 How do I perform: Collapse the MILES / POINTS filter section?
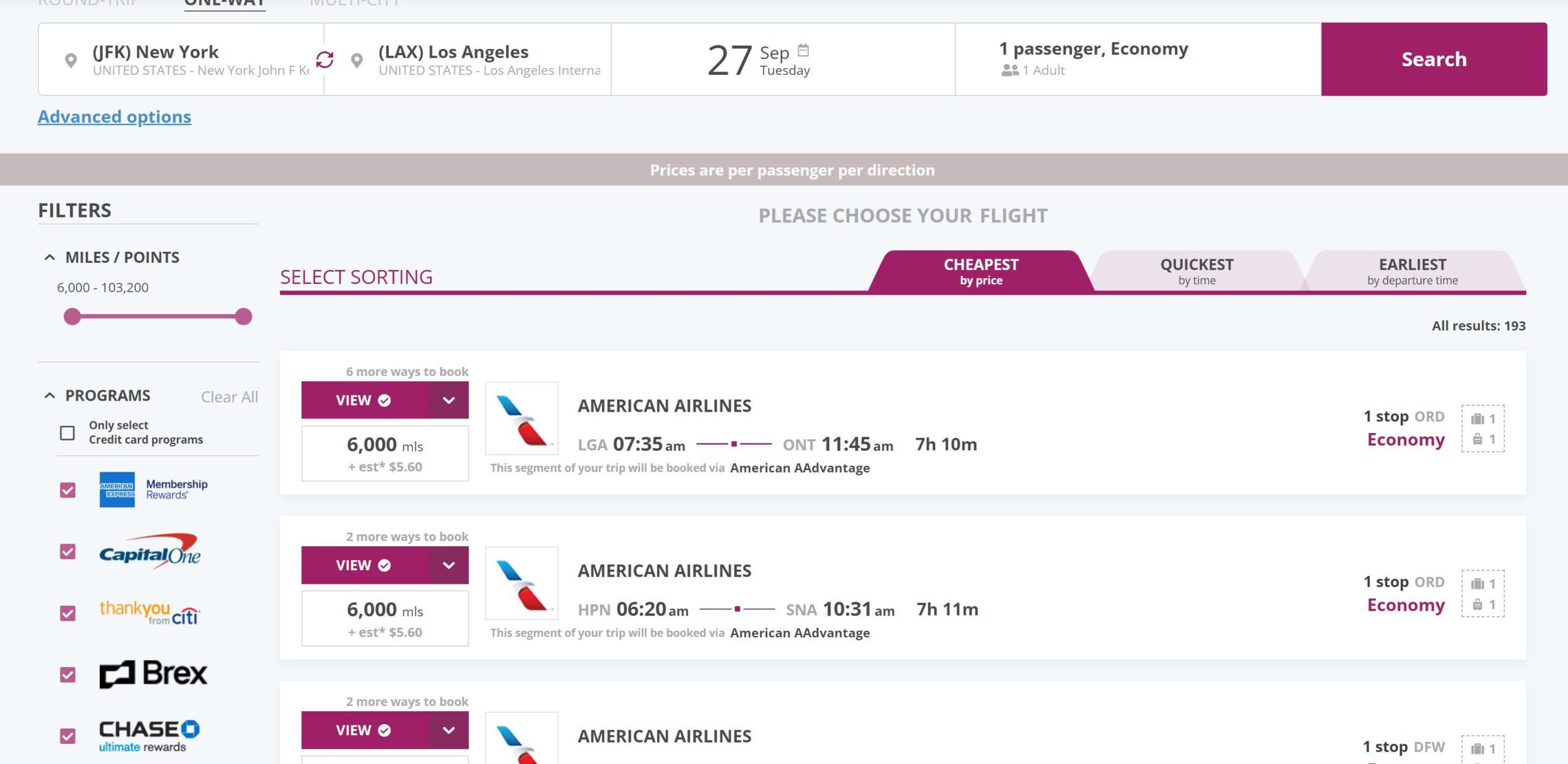49,257
